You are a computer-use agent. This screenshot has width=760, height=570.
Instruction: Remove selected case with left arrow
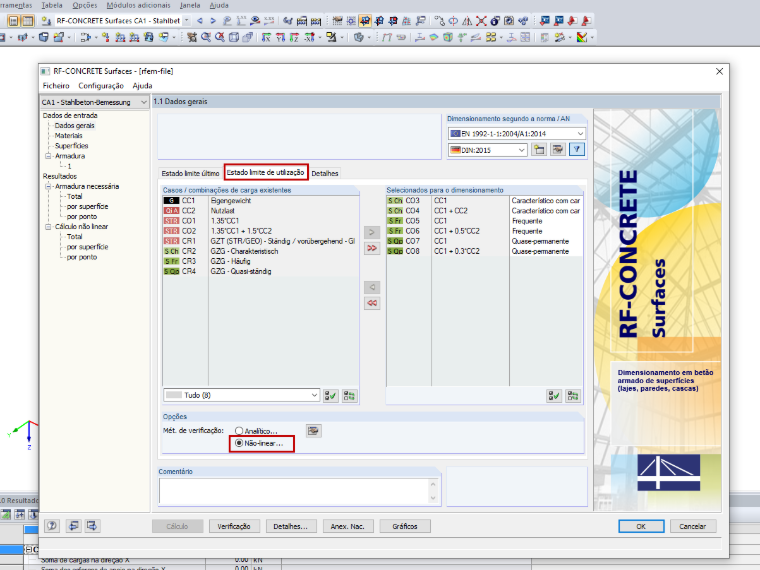tap(372, 287)
